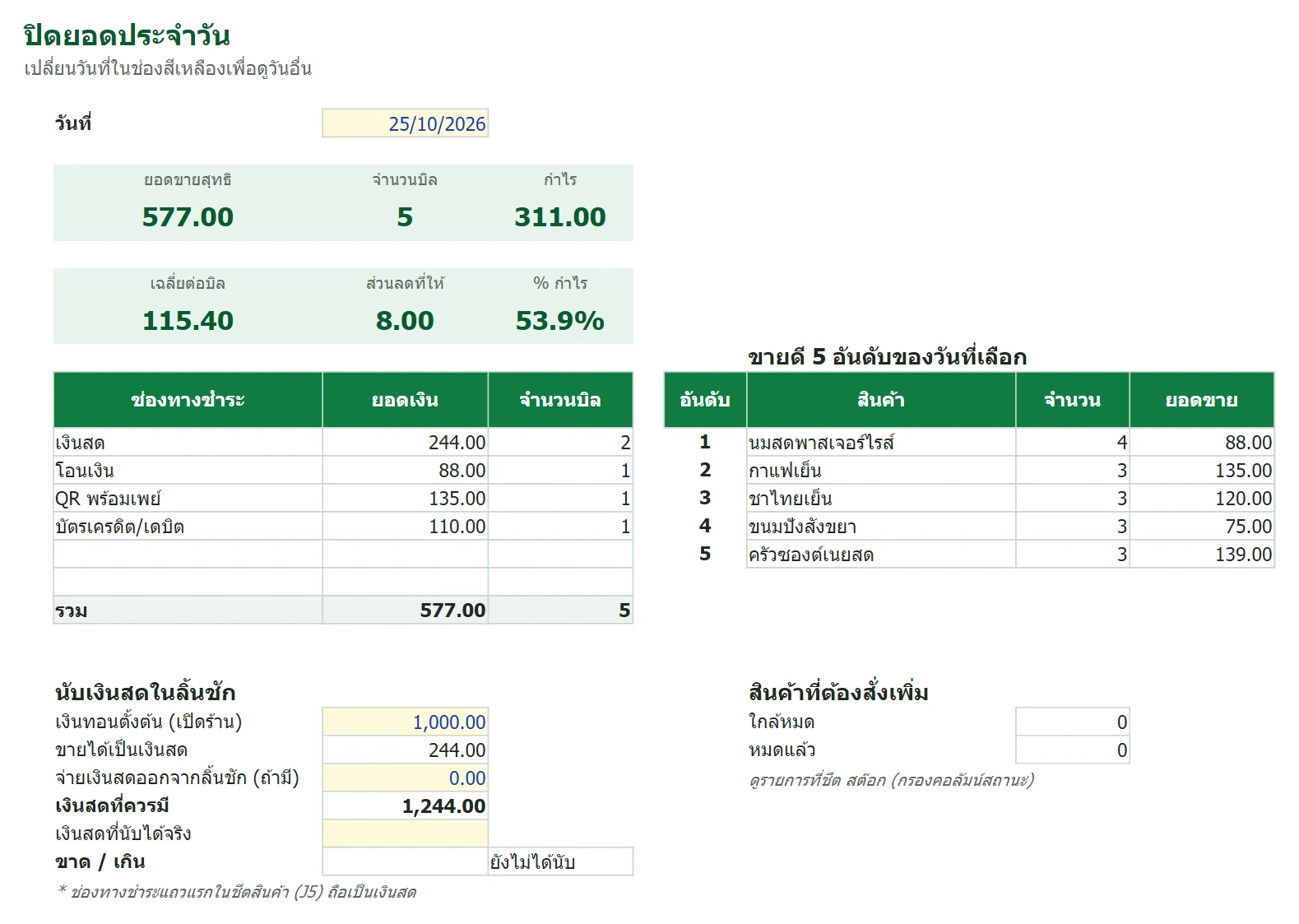Click the discount given value 8.00
1299x924 pixels.
[405, 320]
